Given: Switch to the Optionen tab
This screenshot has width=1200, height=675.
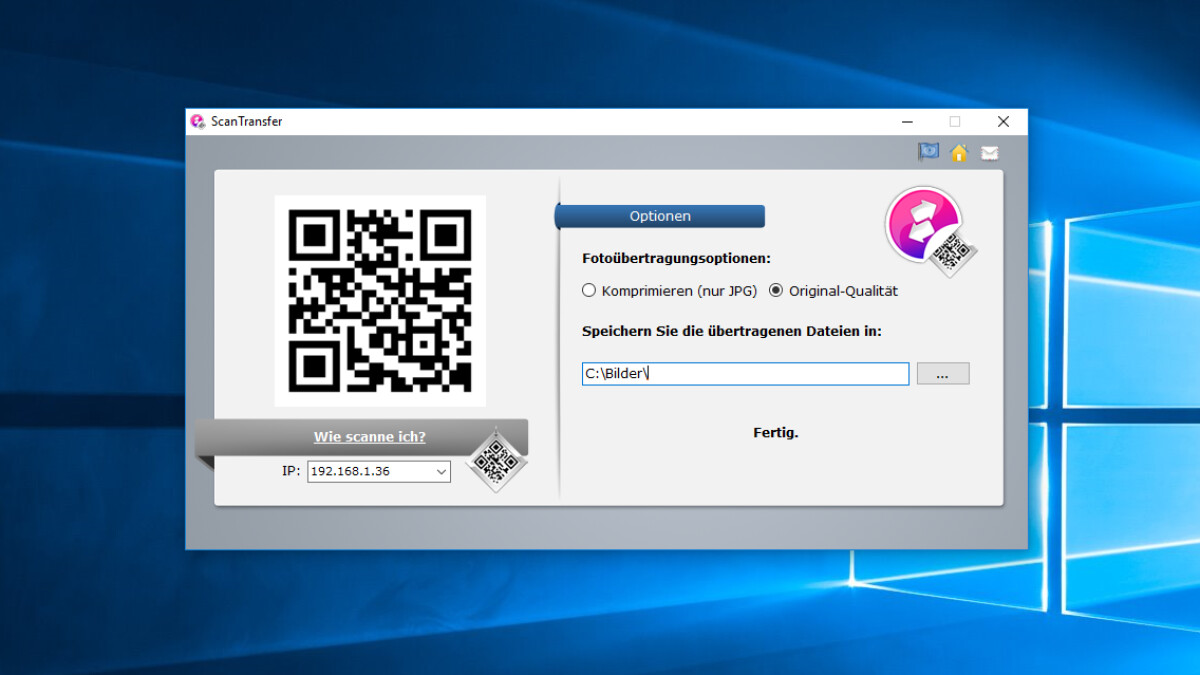Looking at the screenshot, I should click(x=660, y=216).
